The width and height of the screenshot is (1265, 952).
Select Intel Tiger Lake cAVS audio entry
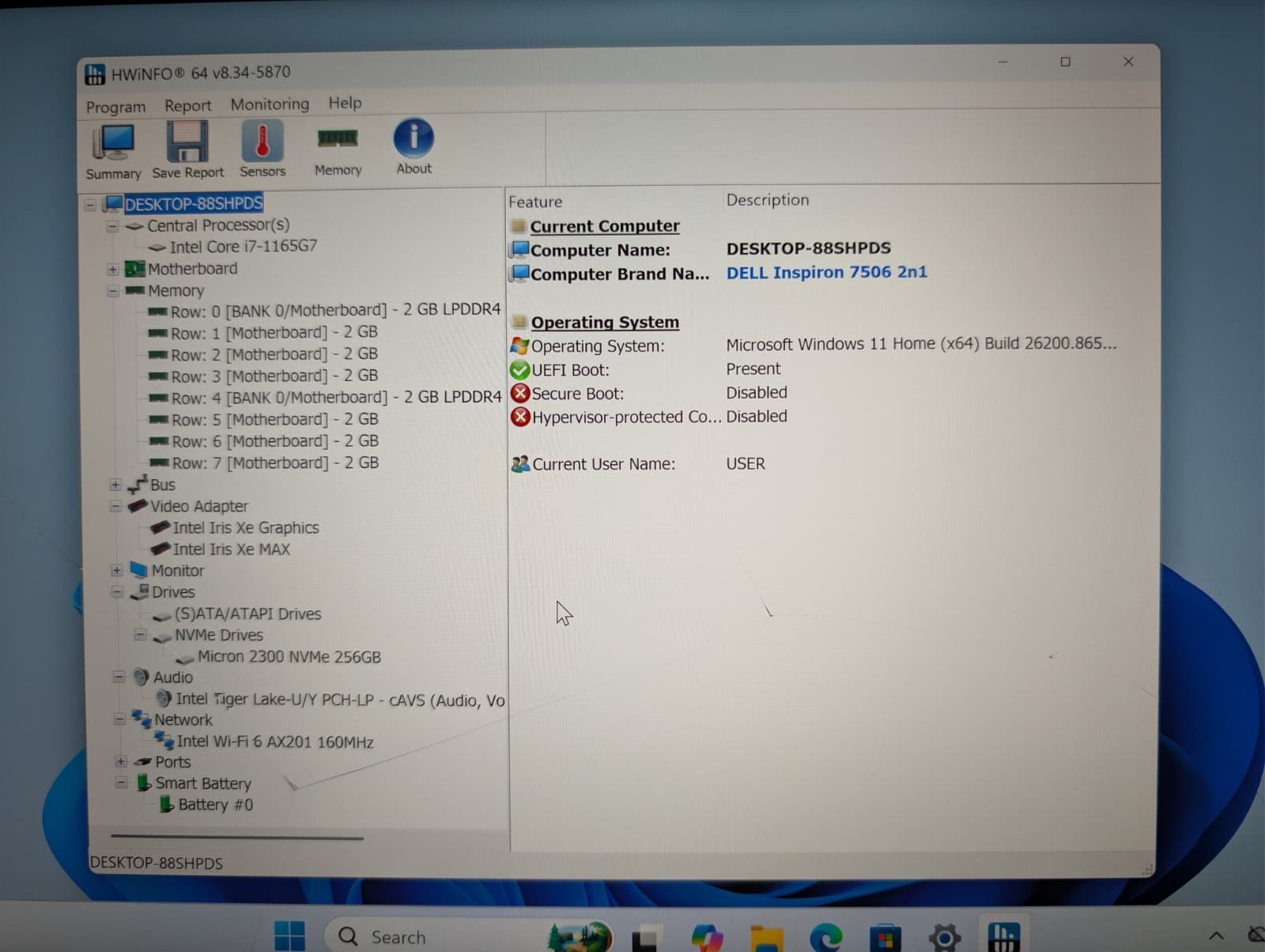[340, 700]
